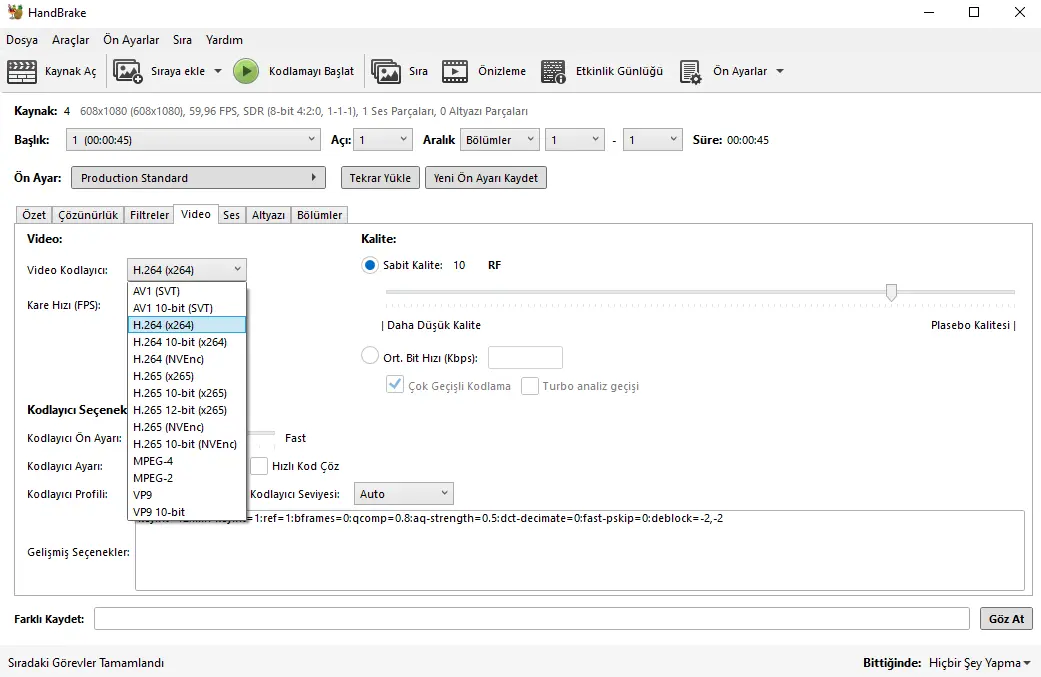Open the Başlık title dropdown
The image size is (1041, 677).
(194, 139)
